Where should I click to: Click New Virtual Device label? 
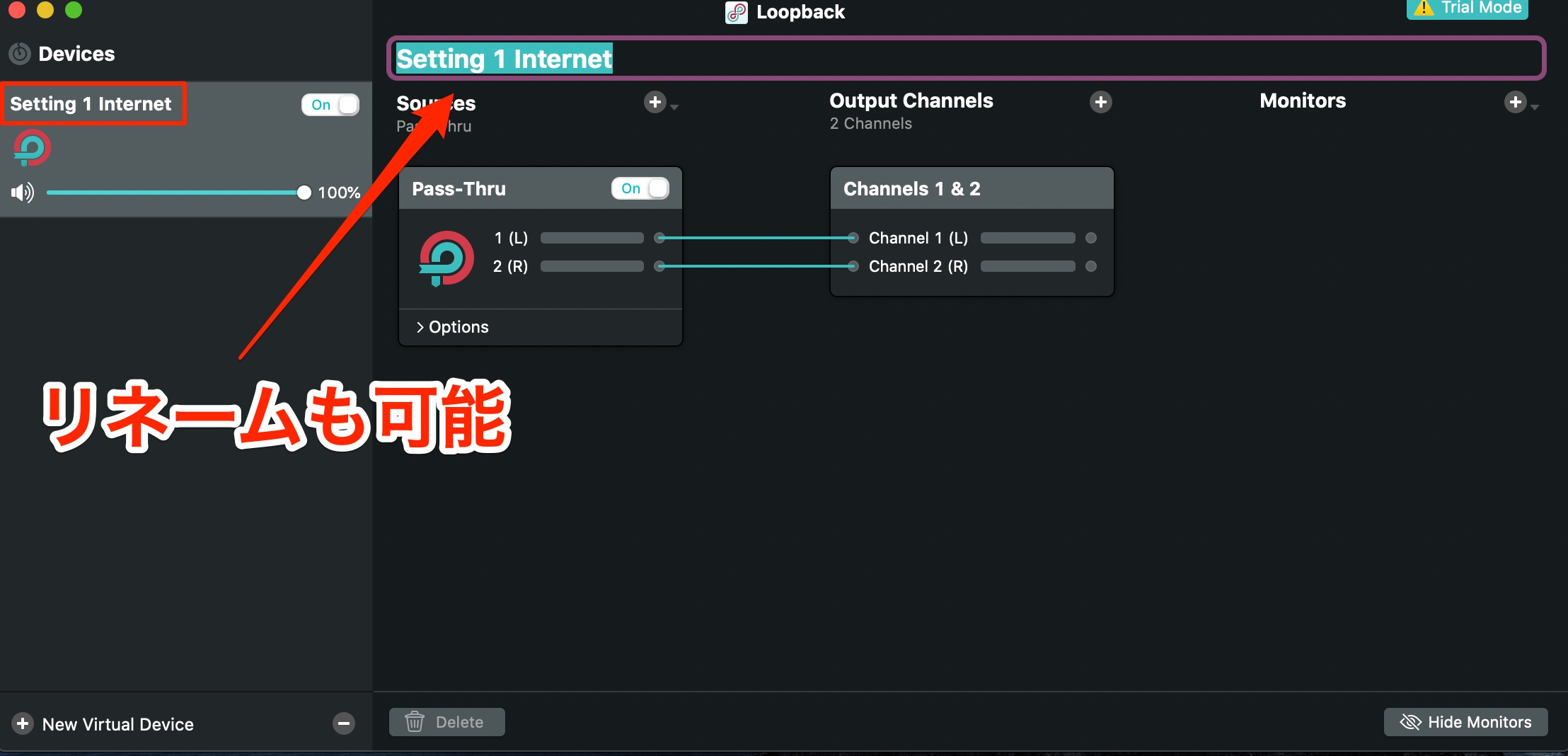(118, 724)
